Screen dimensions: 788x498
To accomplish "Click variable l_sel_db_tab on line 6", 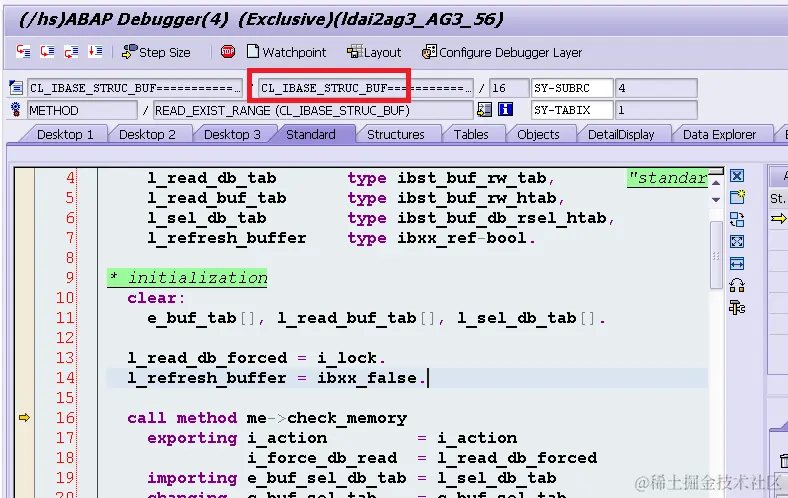I will tap(207, 218).
